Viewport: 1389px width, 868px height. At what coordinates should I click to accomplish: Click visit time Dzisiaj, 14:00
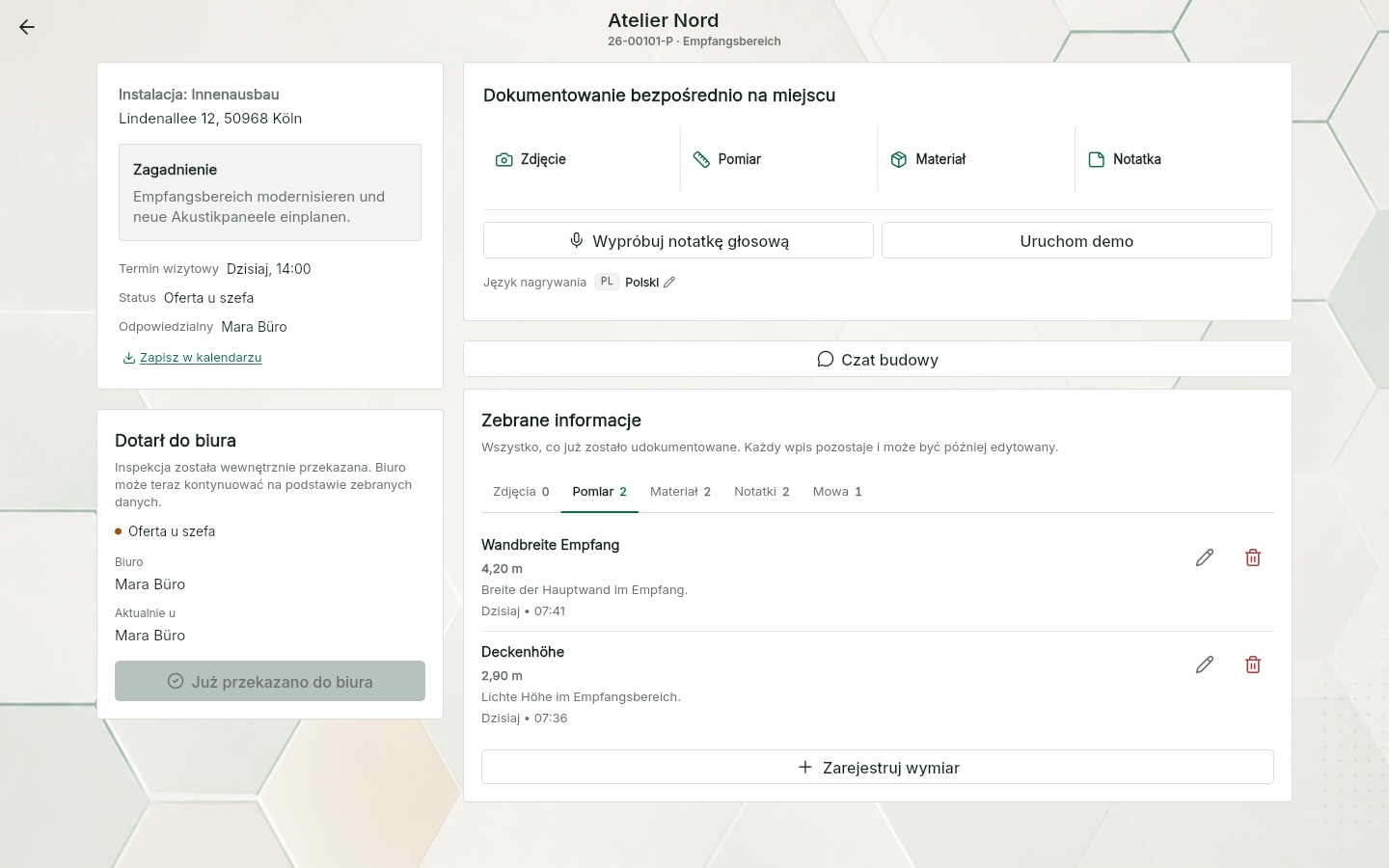click(268, 269)
